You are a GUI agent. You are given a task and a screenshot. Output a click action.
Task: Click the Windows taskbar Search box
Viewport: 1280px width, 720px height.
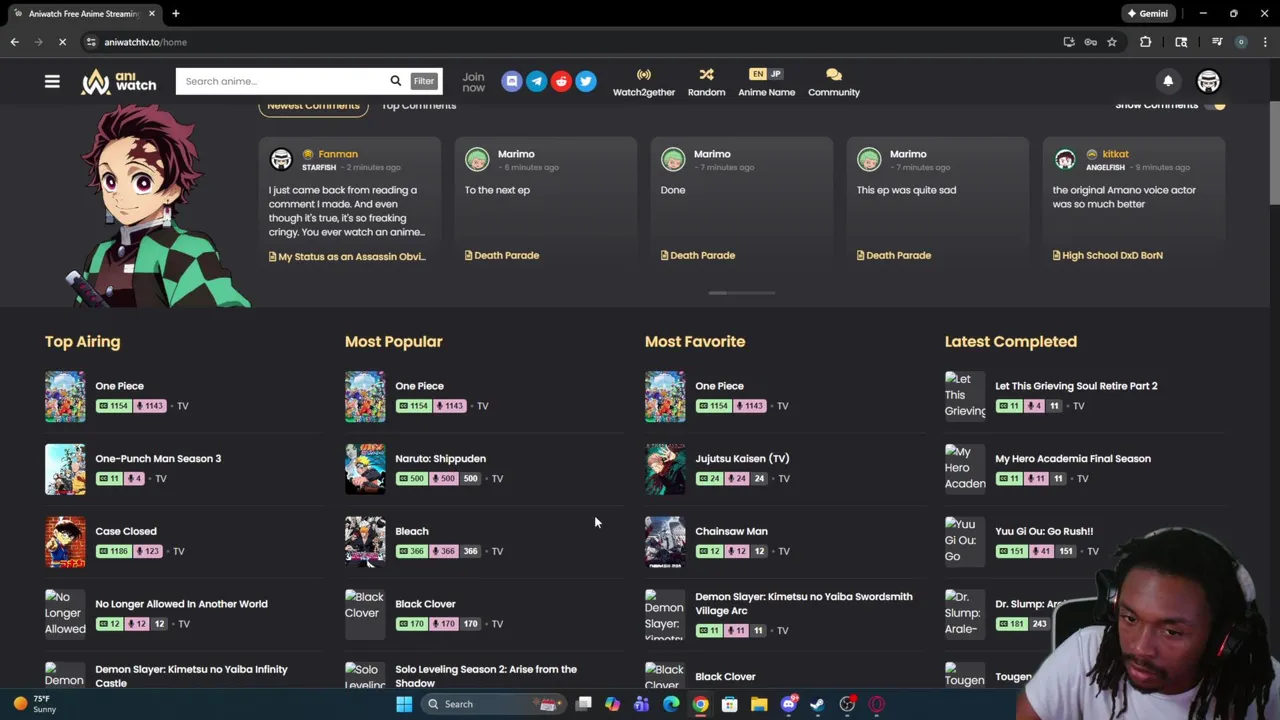click(493, 704)
